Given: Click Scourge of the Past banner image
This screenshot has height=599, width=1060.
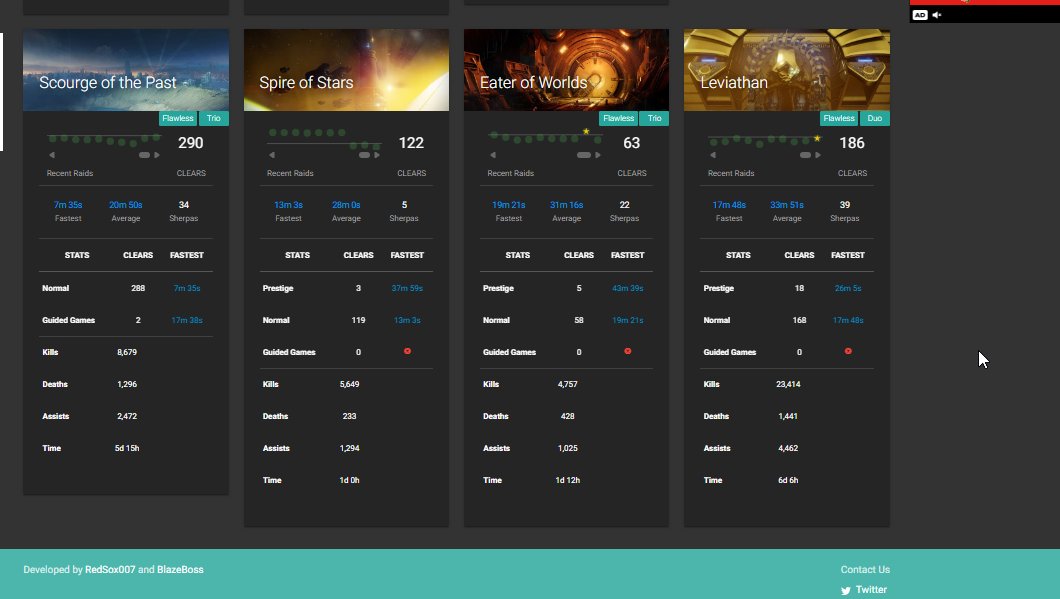Looking at the screenshot, I should click(126, 70).
